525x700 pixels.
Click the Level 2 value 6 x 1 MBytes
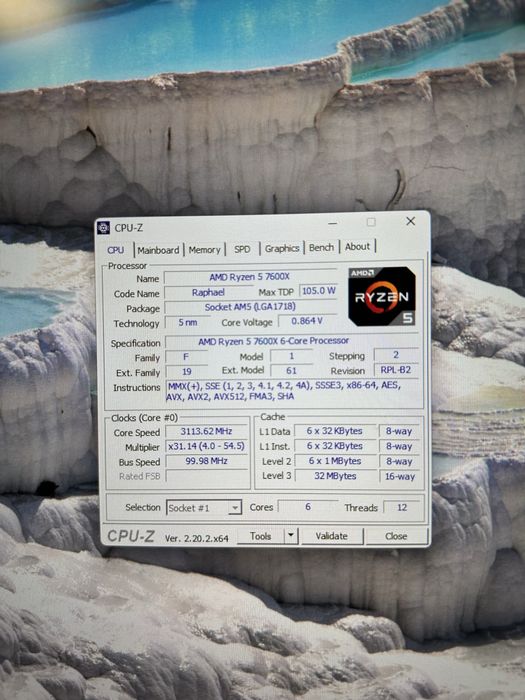(x=334, y=461)
